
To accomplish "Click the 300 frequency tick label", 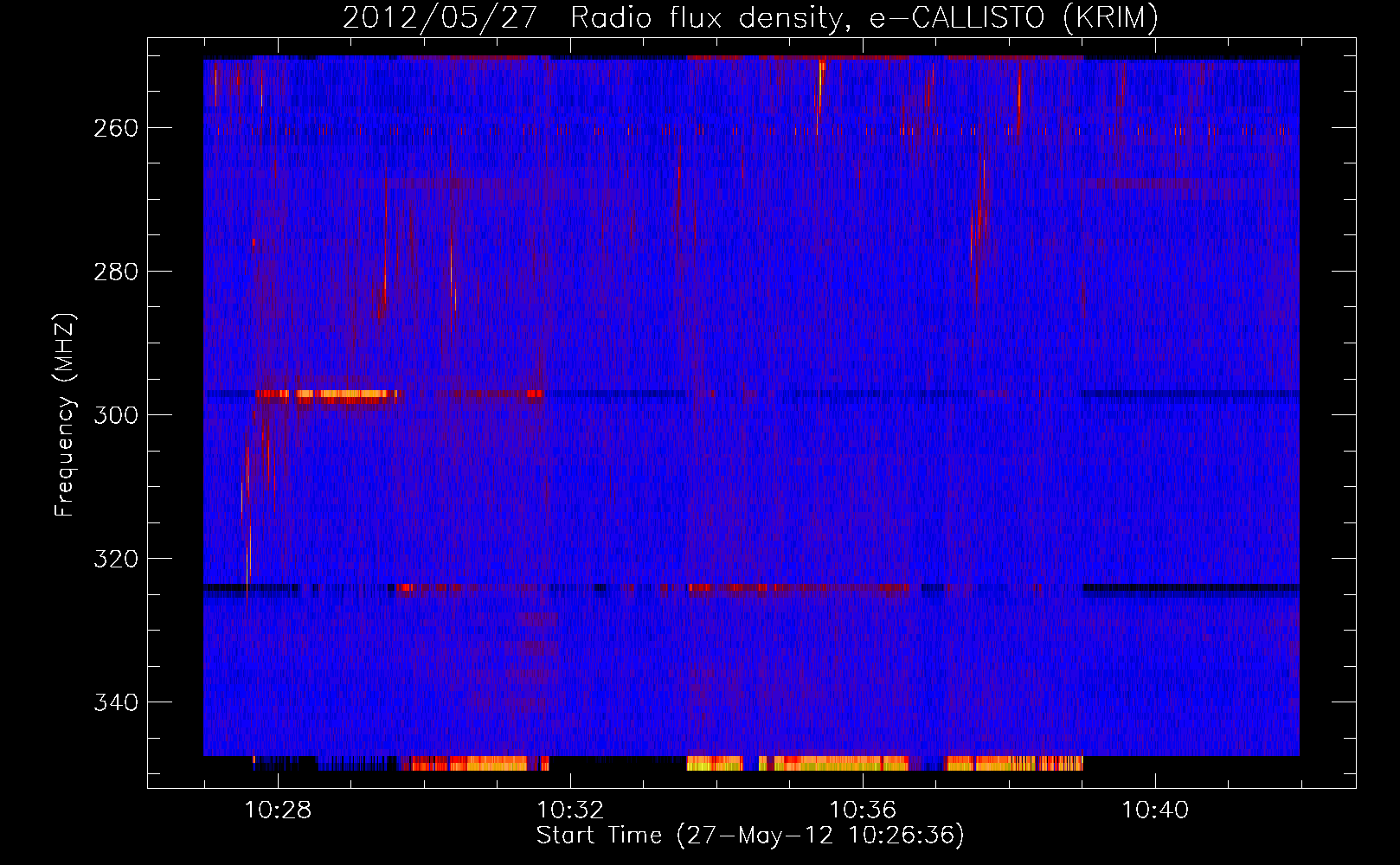I will pyautogui.click(x=115, y=415).
